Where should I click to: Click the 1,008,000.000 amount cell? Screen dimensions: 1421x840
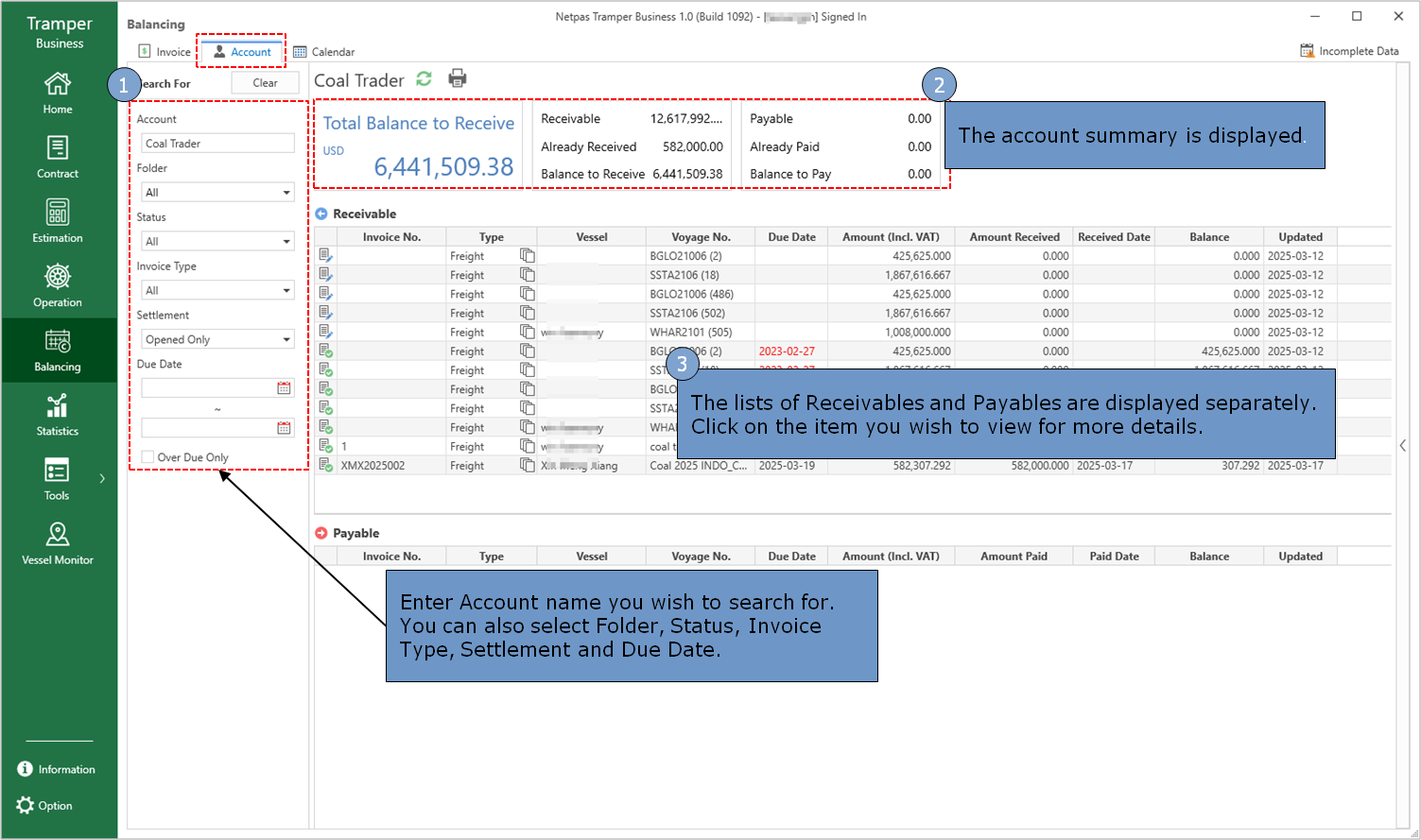point(892,333)
